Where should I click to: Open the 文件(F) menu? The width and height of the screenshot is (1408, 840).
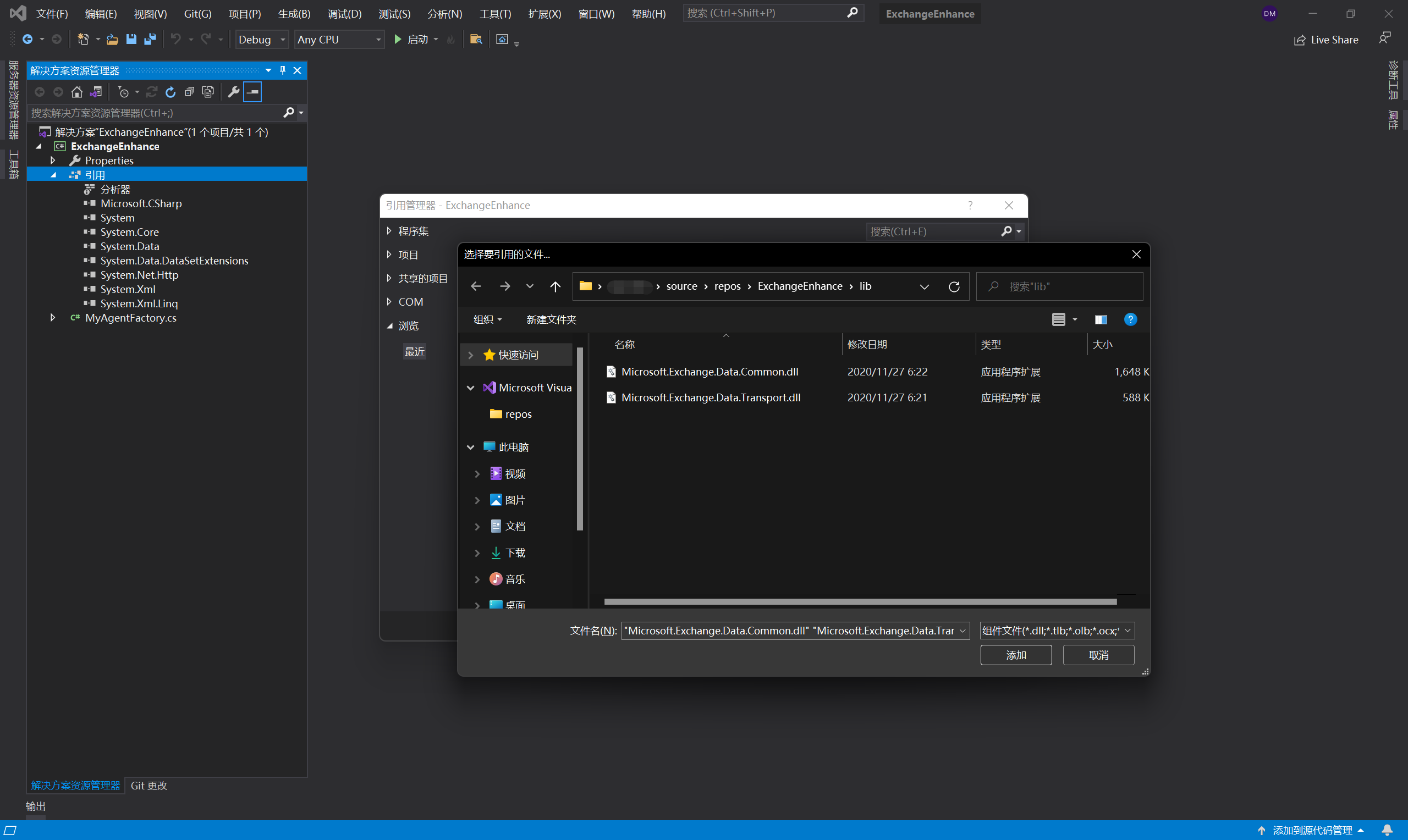[52, 14]
